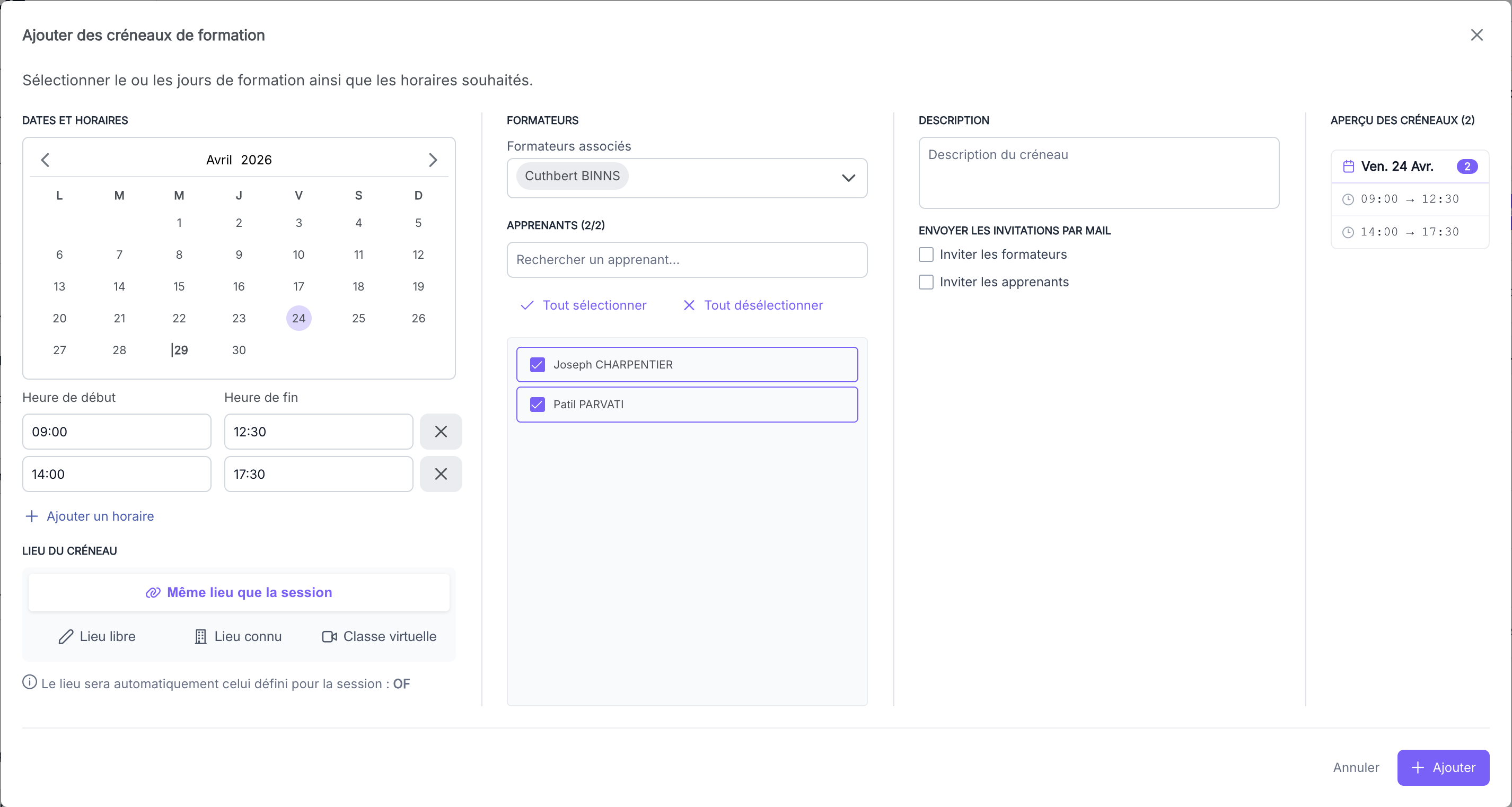Uncheck learner Joseph CHARPENTIER

(537, 364)
